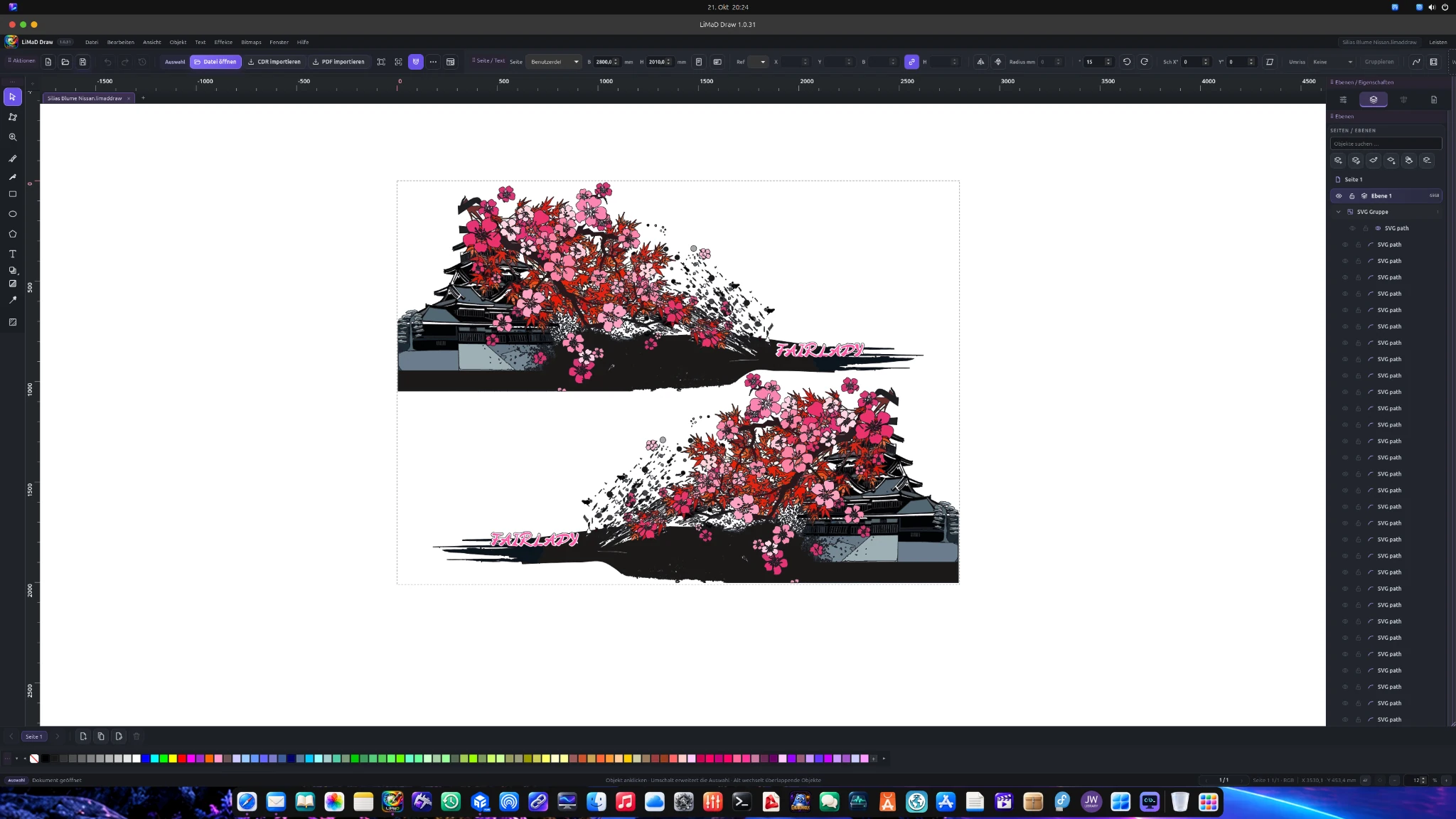Viewport: 1456px width, 819px height.
Task: Toggle visibility eye of Ebene 1
Action: click(x=1339, y=196)
